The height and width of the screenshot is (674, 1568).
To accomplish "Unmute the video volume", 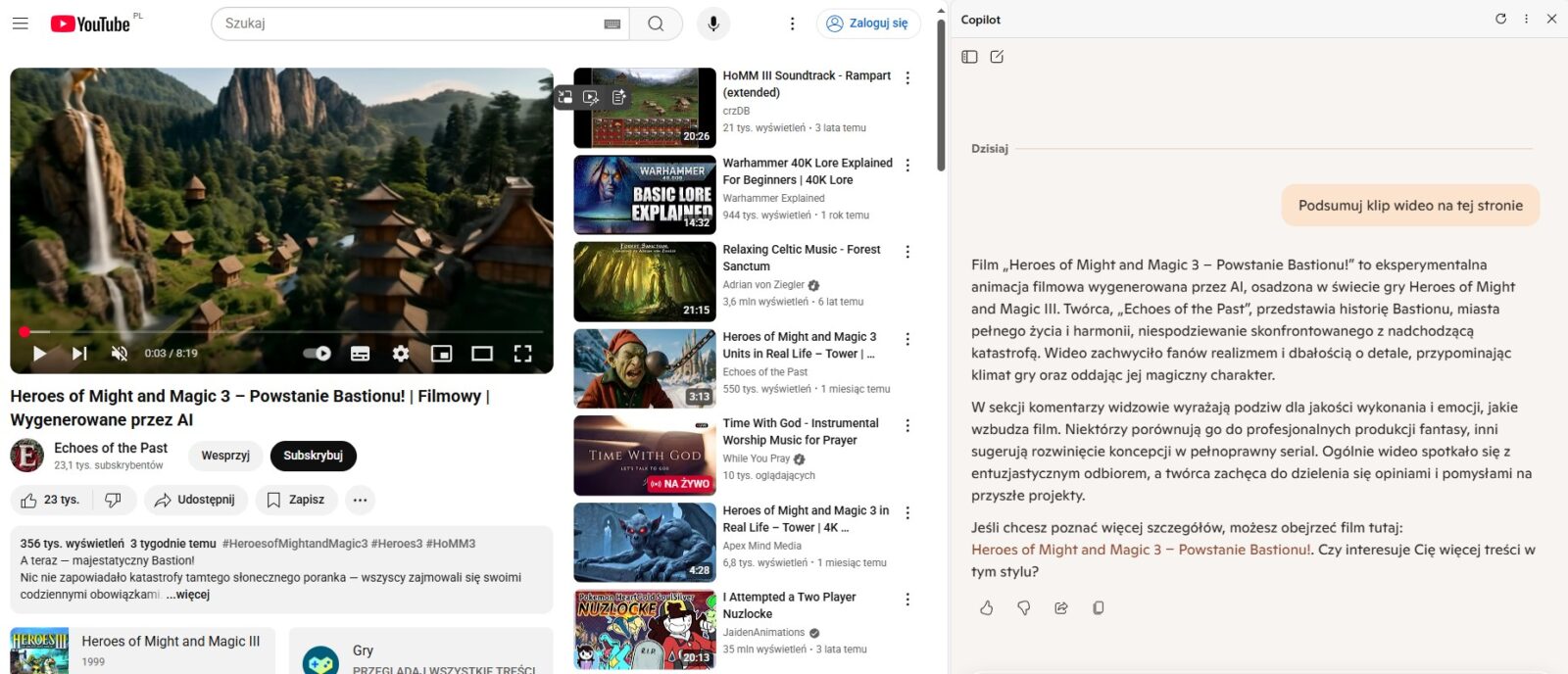I will 120,354.
